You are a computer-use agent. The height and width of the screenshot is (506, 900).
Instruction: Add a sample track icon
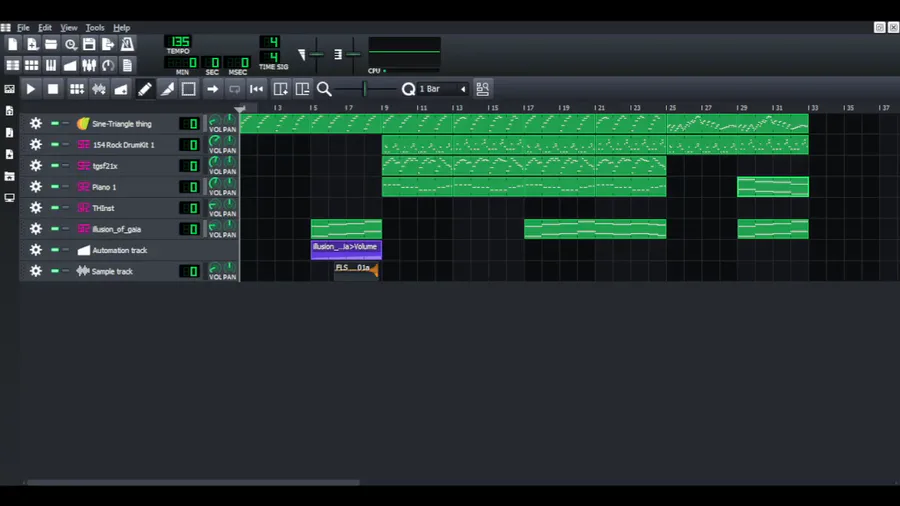click(99, 89)
